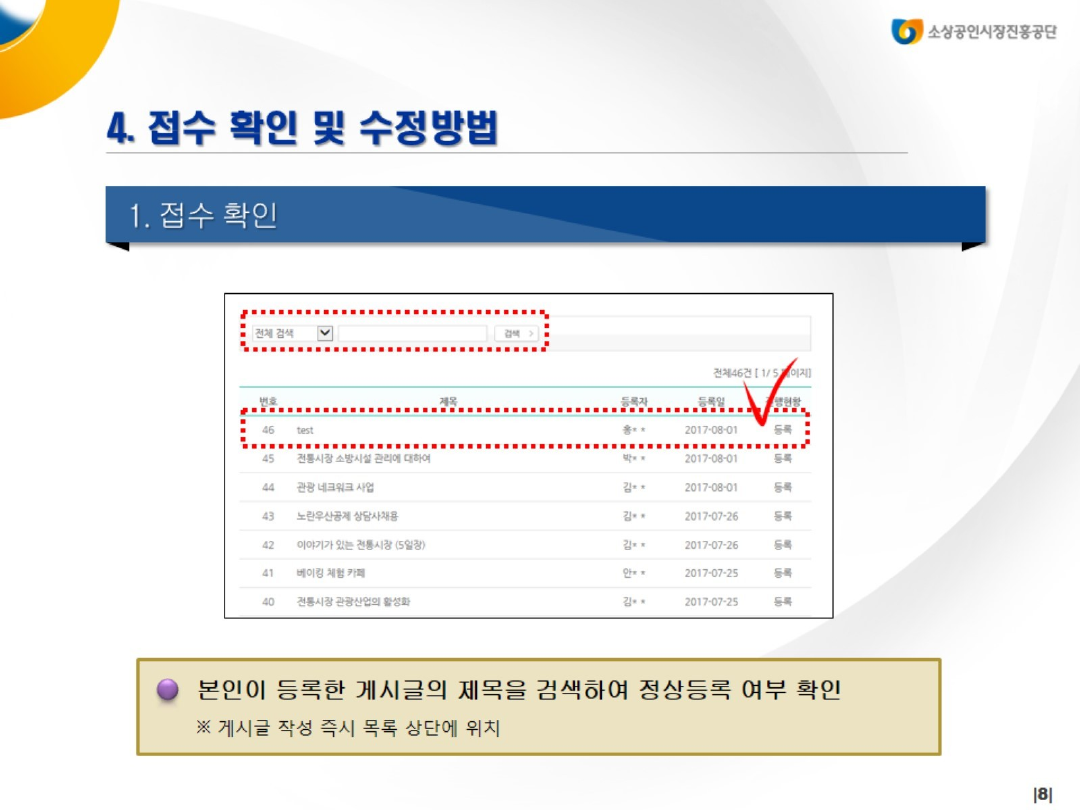Click the slide page number 8
This screenshot has height=810, width=1080.
click(x=1043, y=795)
